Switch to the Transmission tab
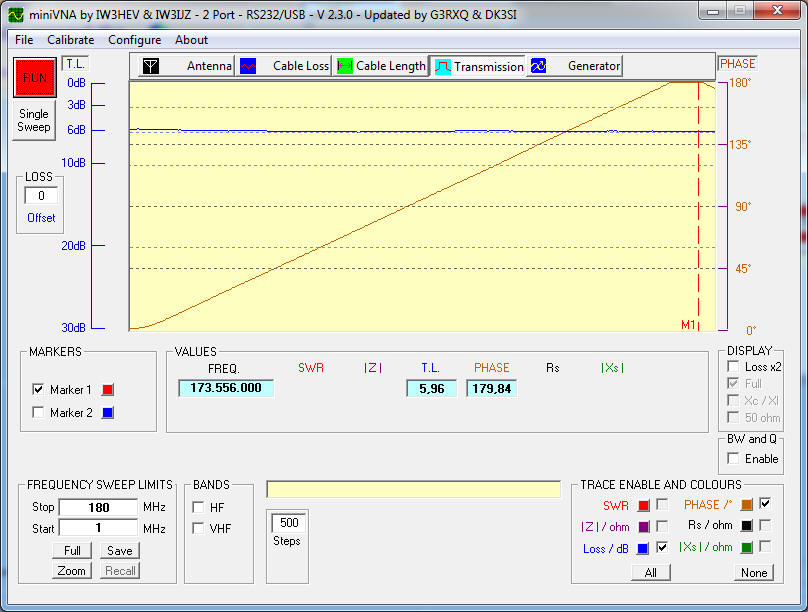The height and width of the screenshot is (612, 808). (478, 66)
